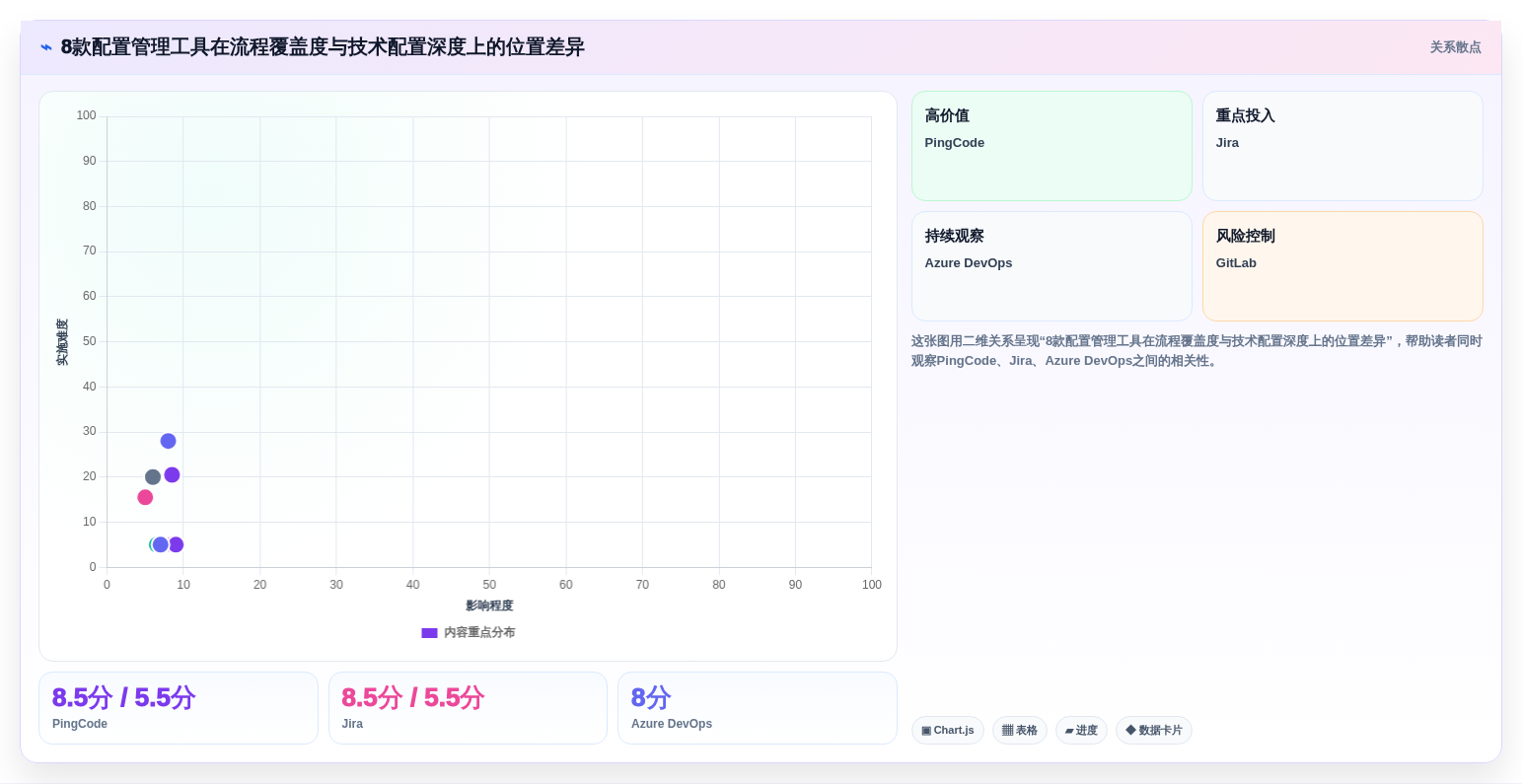Click the Chart.js tag chip
The height and width of the screenshot is (784, 1522).
(948, 731)
